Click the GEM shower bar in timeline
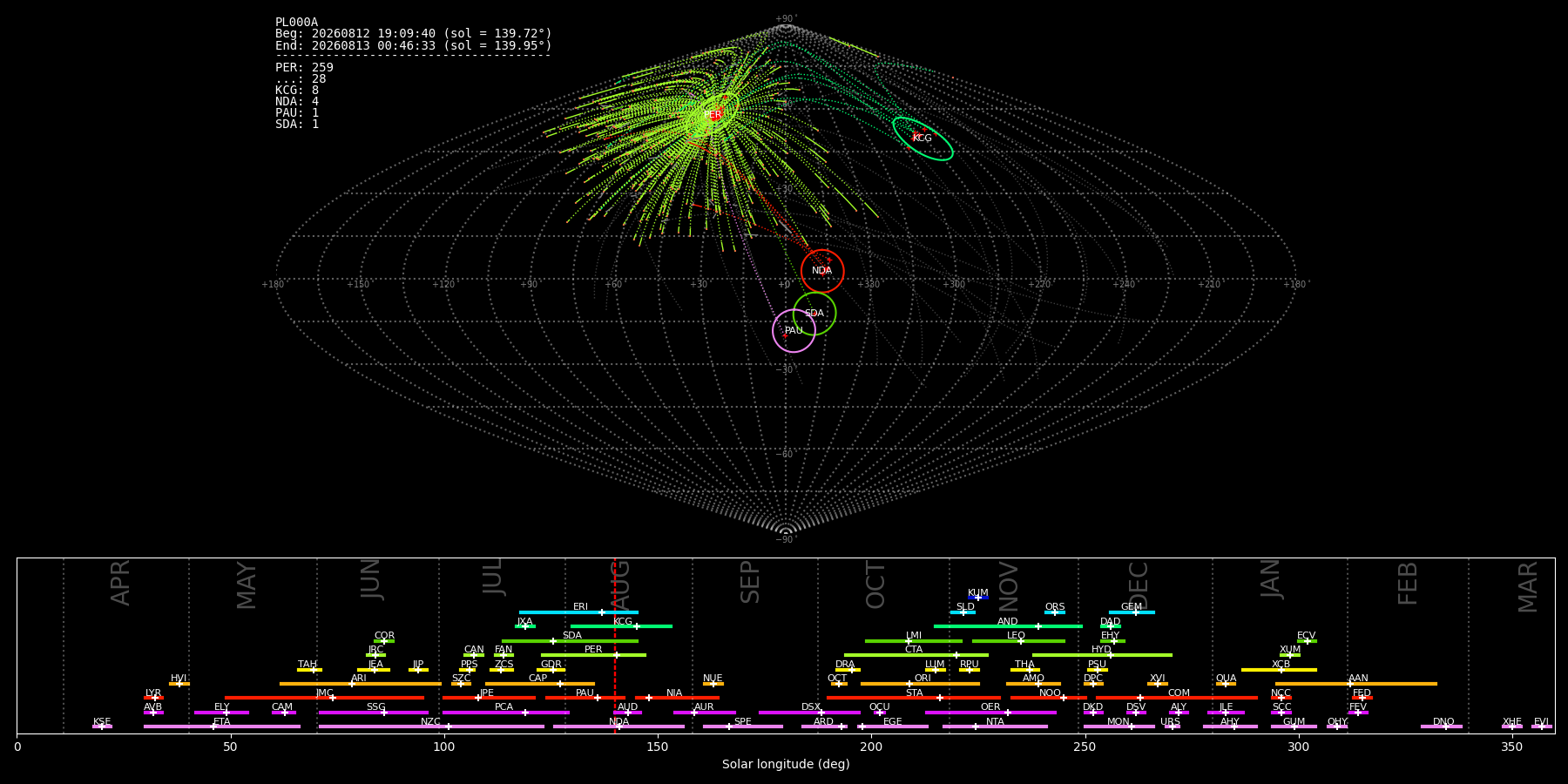 click(x=1132, y=612)
